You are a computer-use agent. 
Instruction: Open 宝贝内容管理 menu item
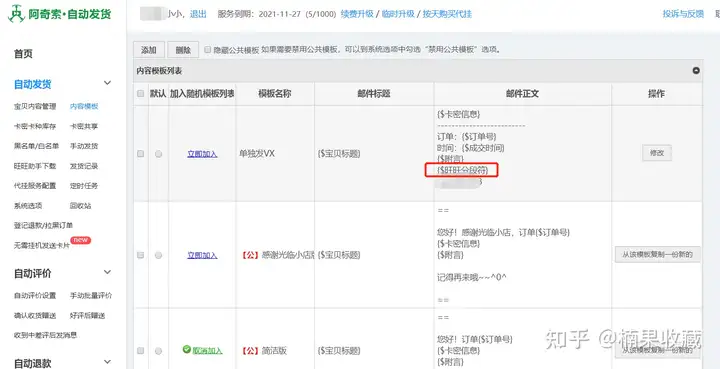pyautogui.click(x=35, y=106)
